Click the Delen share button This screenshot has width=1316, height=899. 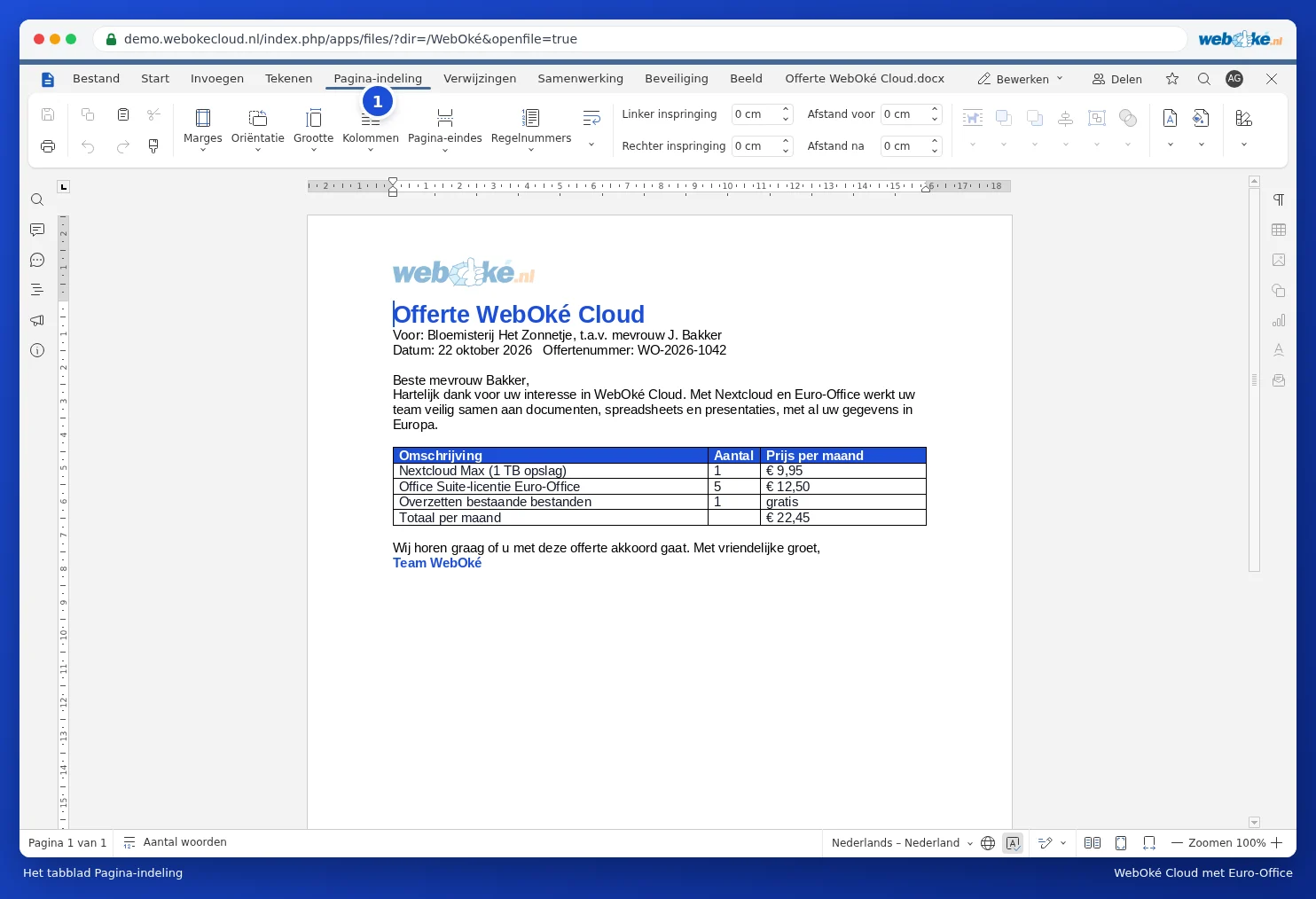click(1116, 79)
